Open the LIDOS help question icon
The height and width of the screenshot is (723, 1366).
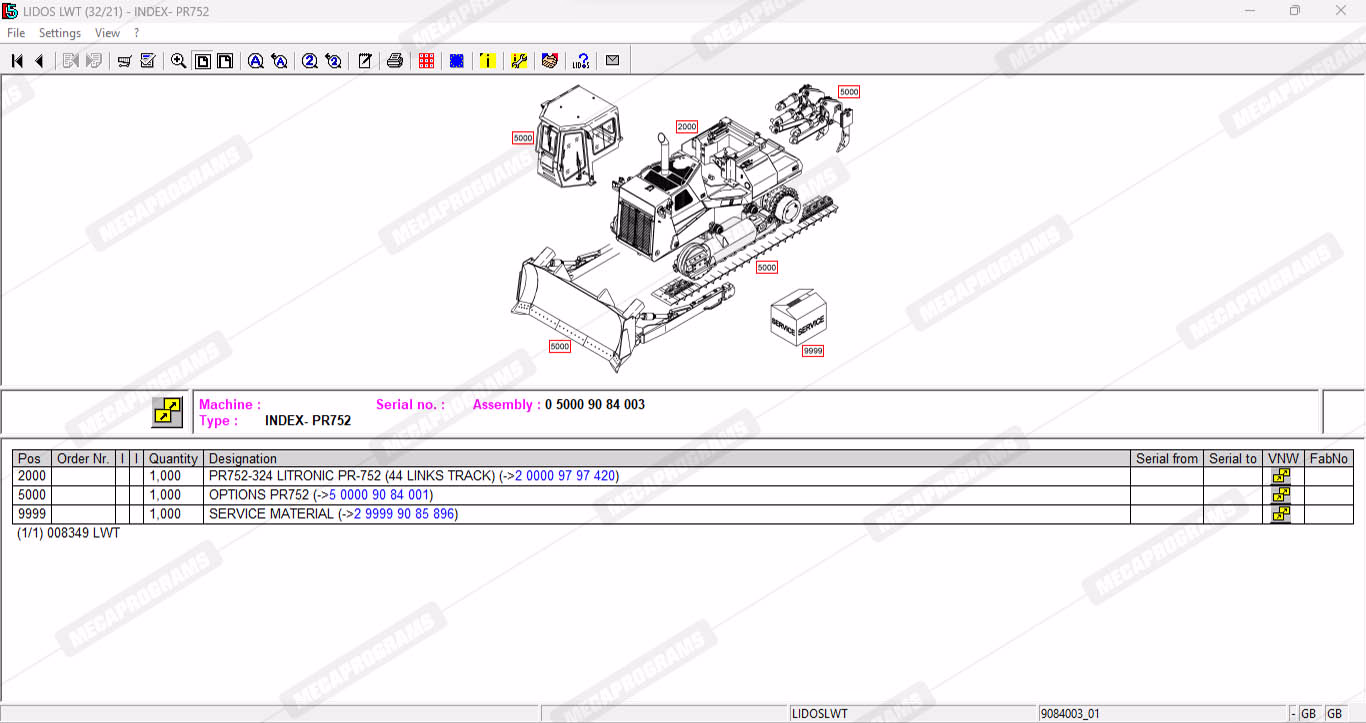581,61
